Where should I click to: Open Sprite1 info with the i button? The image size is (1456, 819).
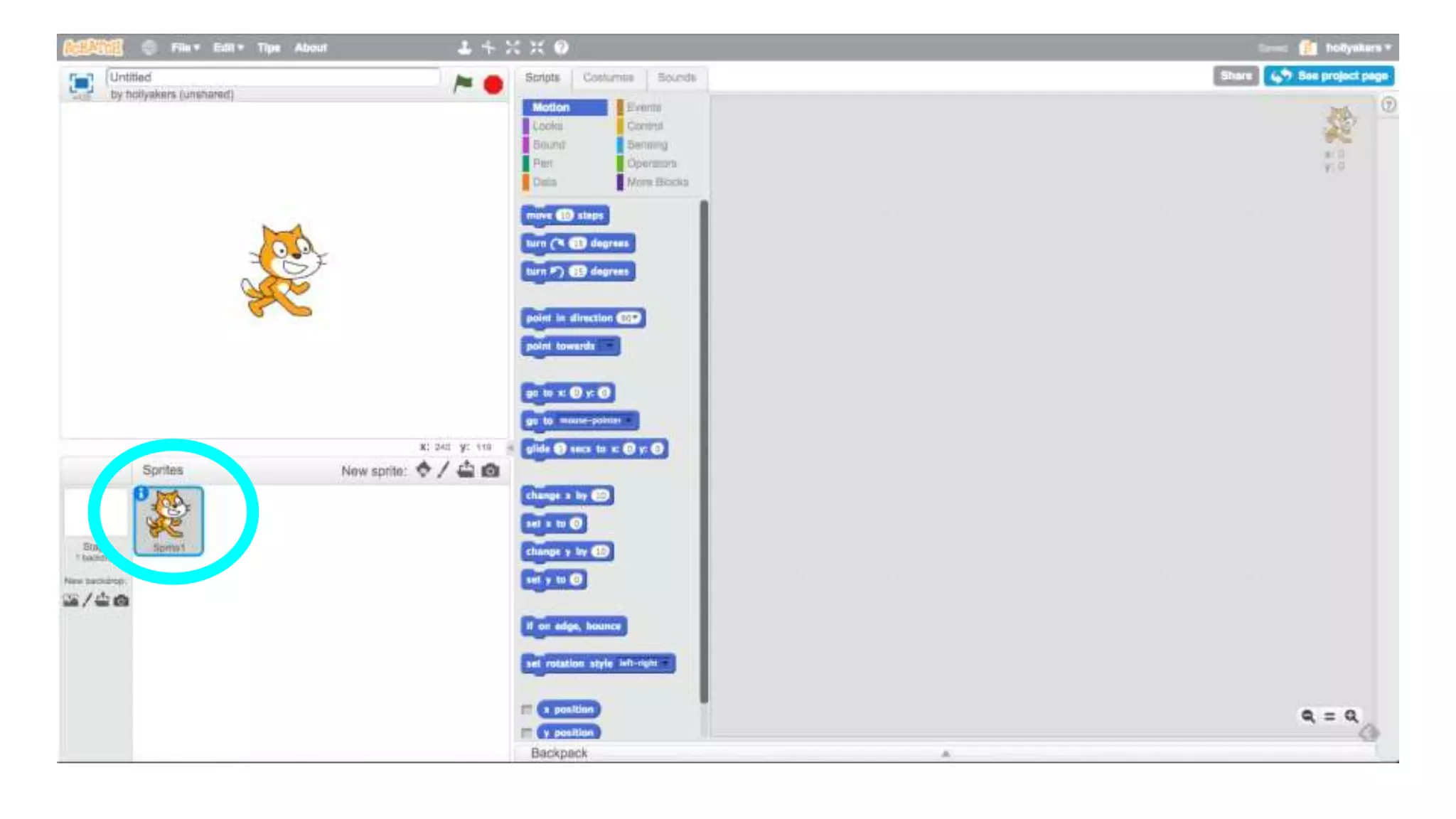[141, 493]
